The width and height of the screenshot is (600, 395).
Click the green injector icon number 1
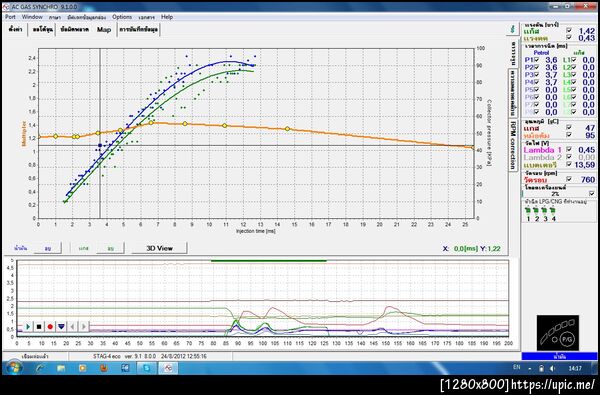click(528, 210)
